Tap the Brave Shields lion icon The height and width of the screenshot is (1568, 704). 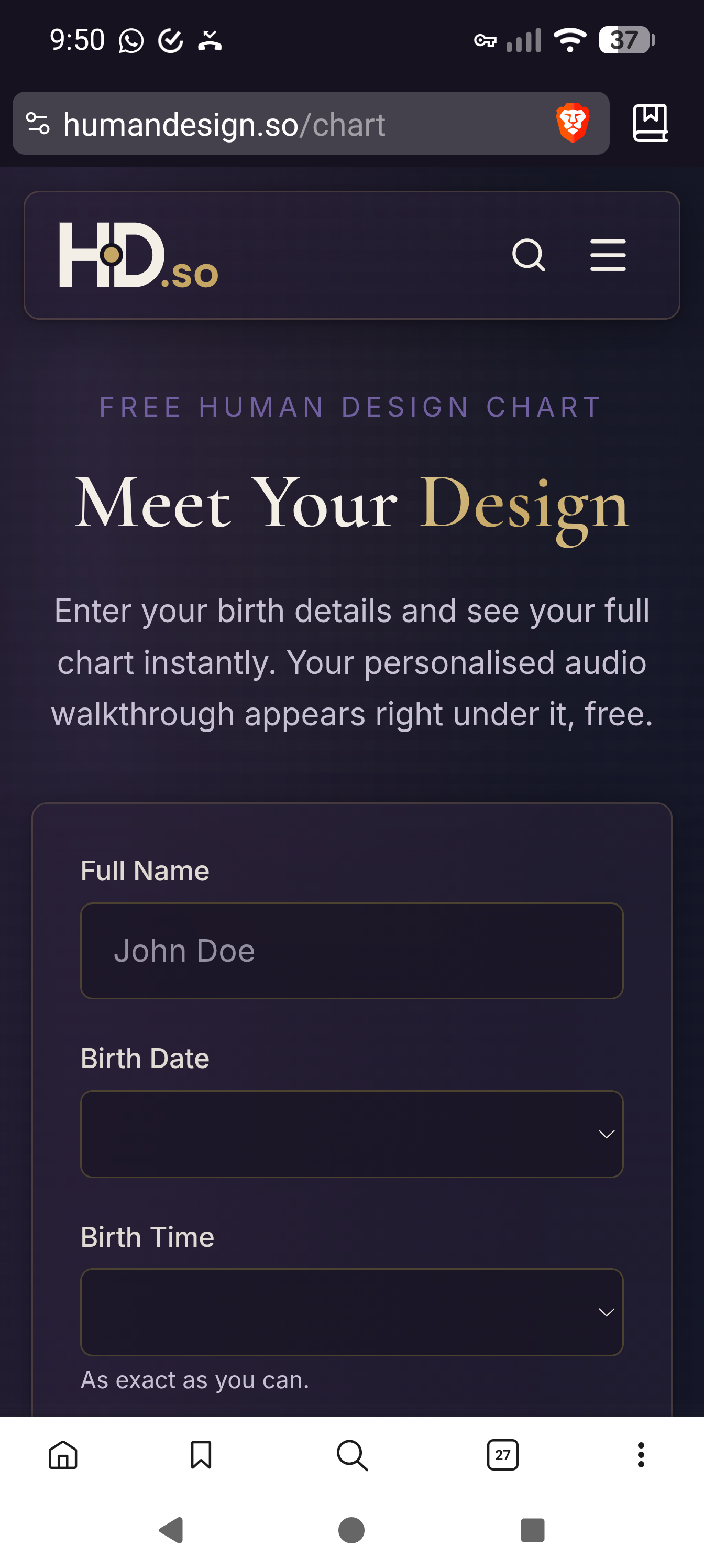(x=573, y=124)
